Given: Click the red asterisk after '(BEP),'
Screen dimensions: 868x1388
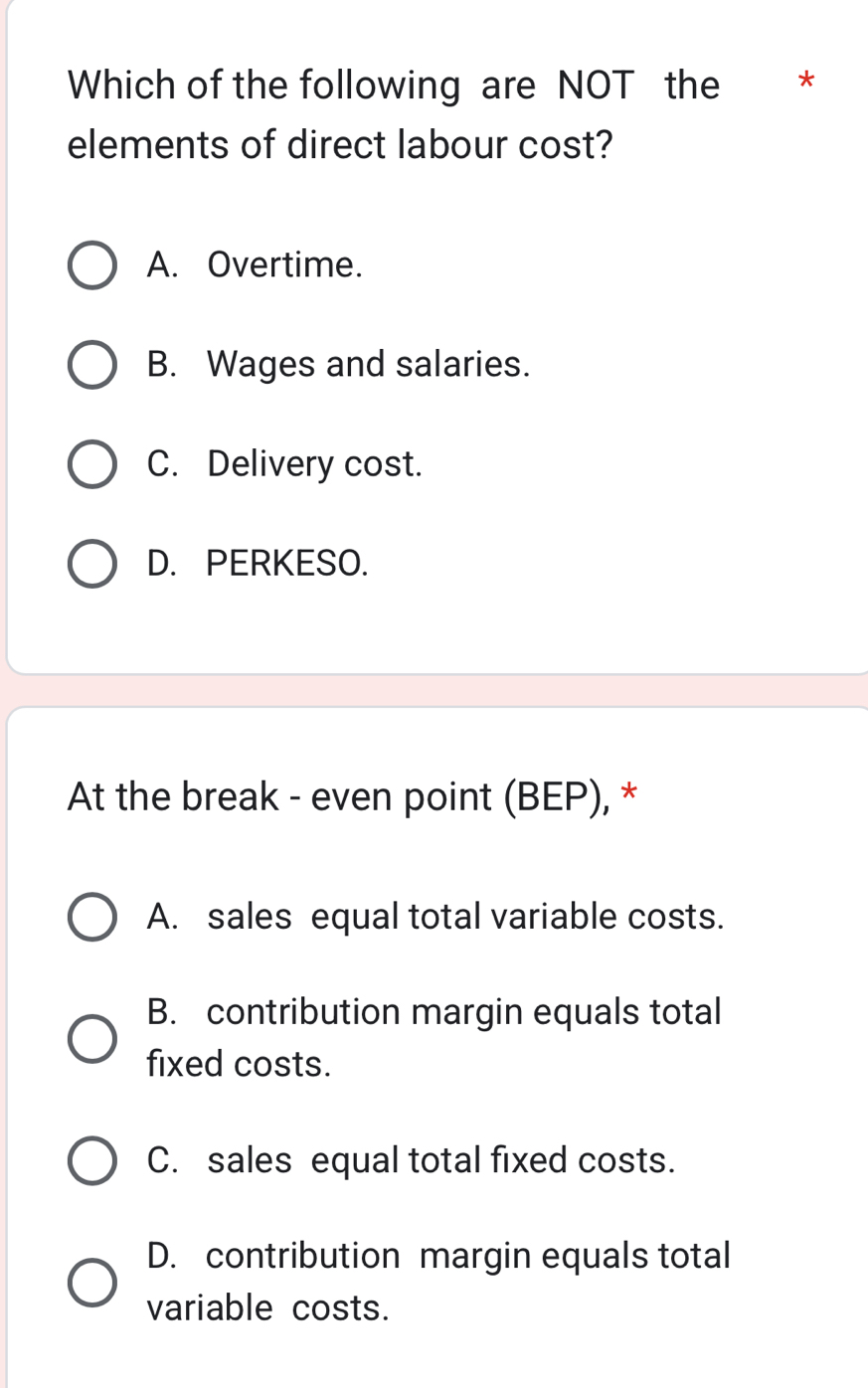Looking at the screenshot, I should 628,793.
